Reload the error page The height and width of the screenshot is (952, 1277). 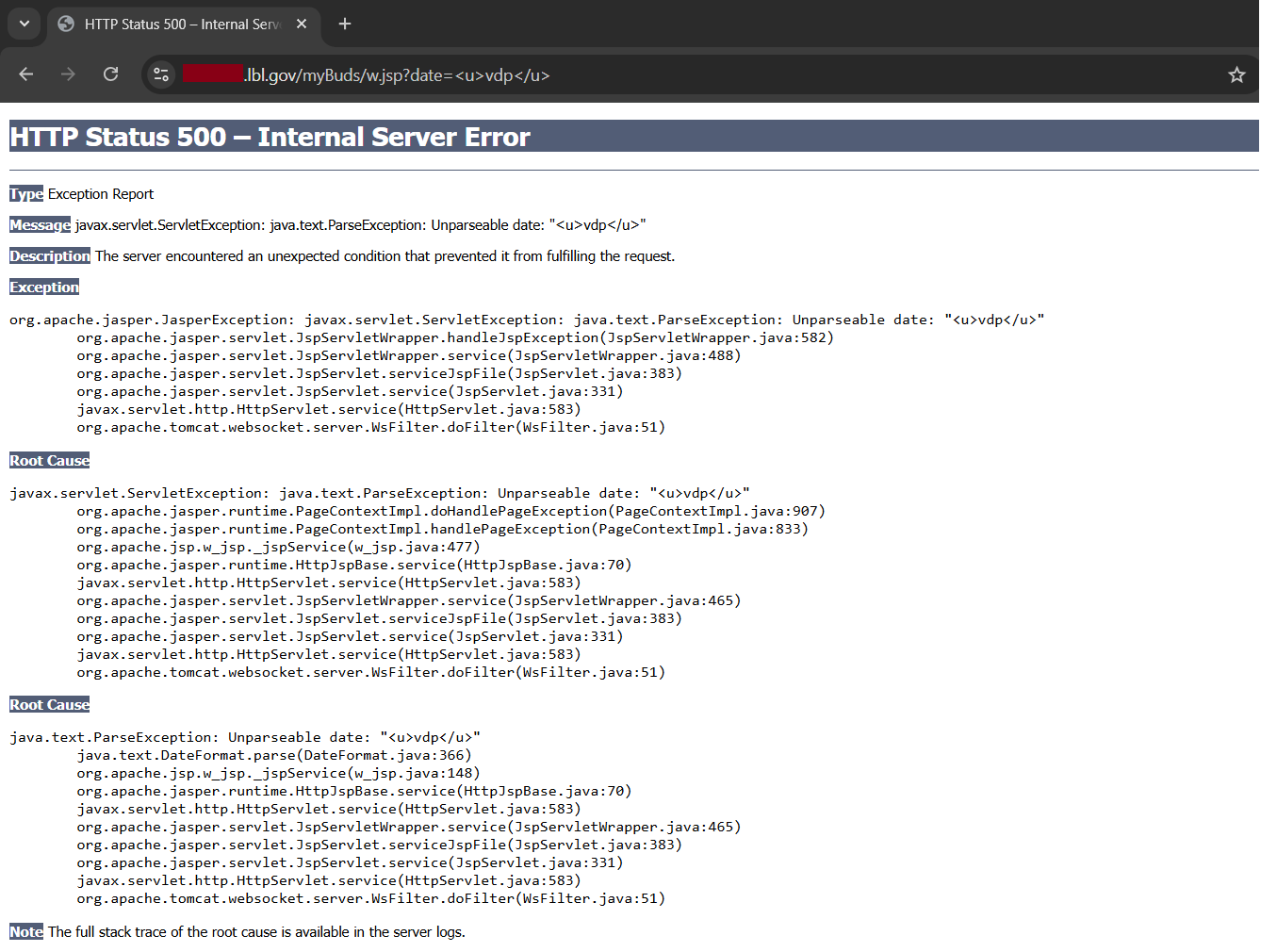click(x=110, y=74)
